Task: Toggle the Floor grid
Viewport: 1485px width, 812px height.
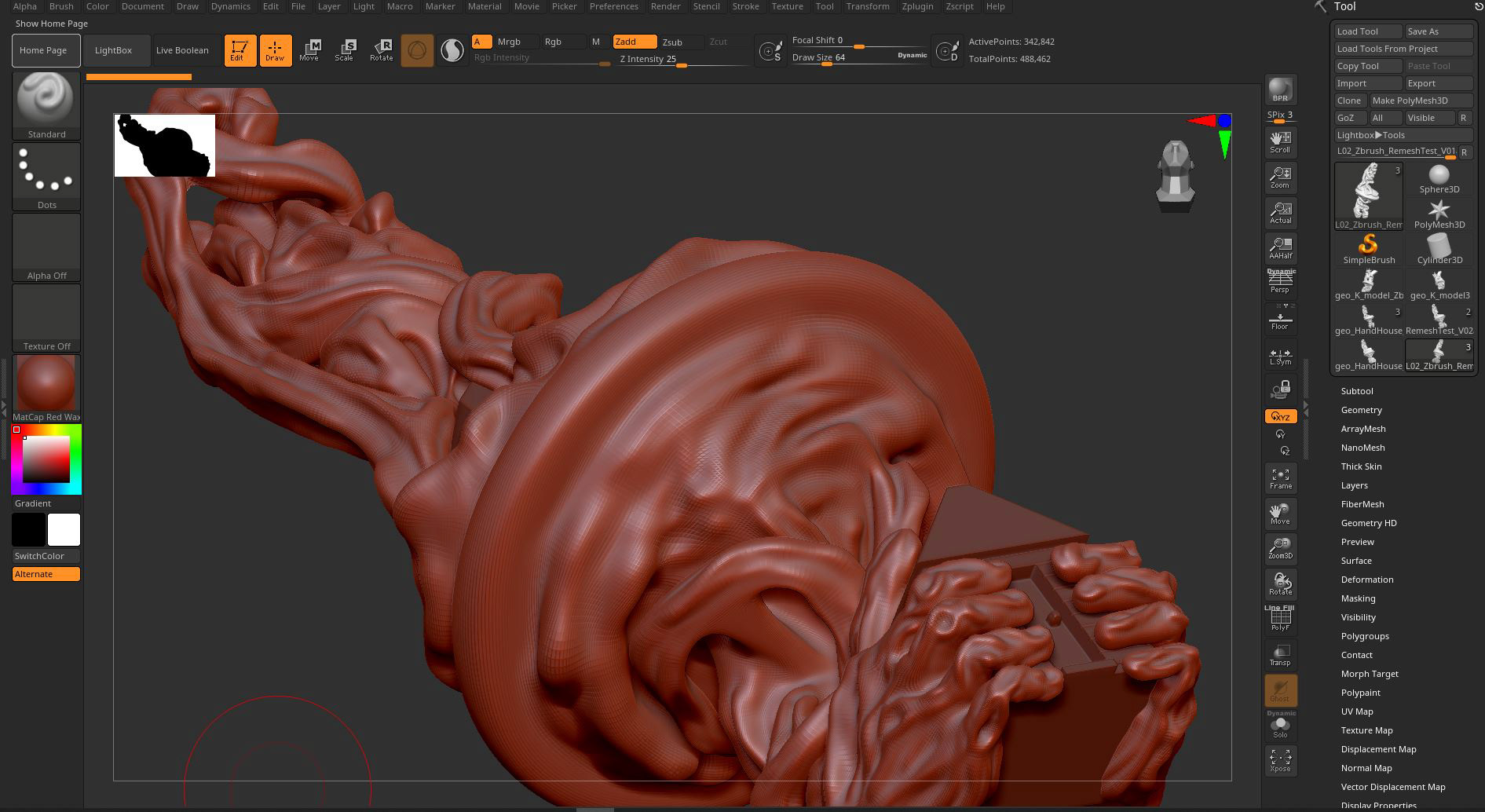Action: tap(1280, 318)
